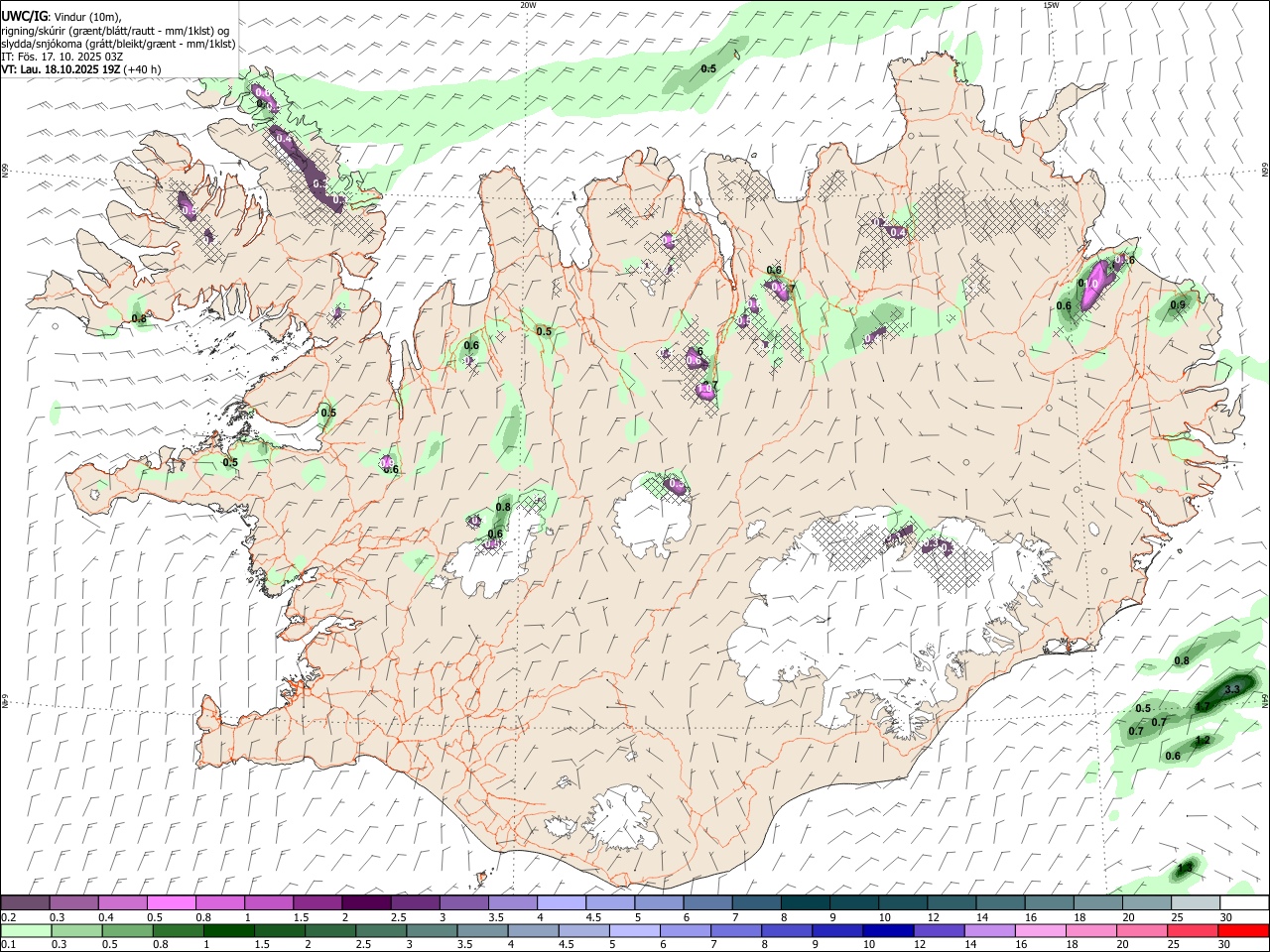Image resolution: width=1270 pixels, height=952 pixels.
Task: Click the '15W' longitude label
Action: click(1050, 5)
